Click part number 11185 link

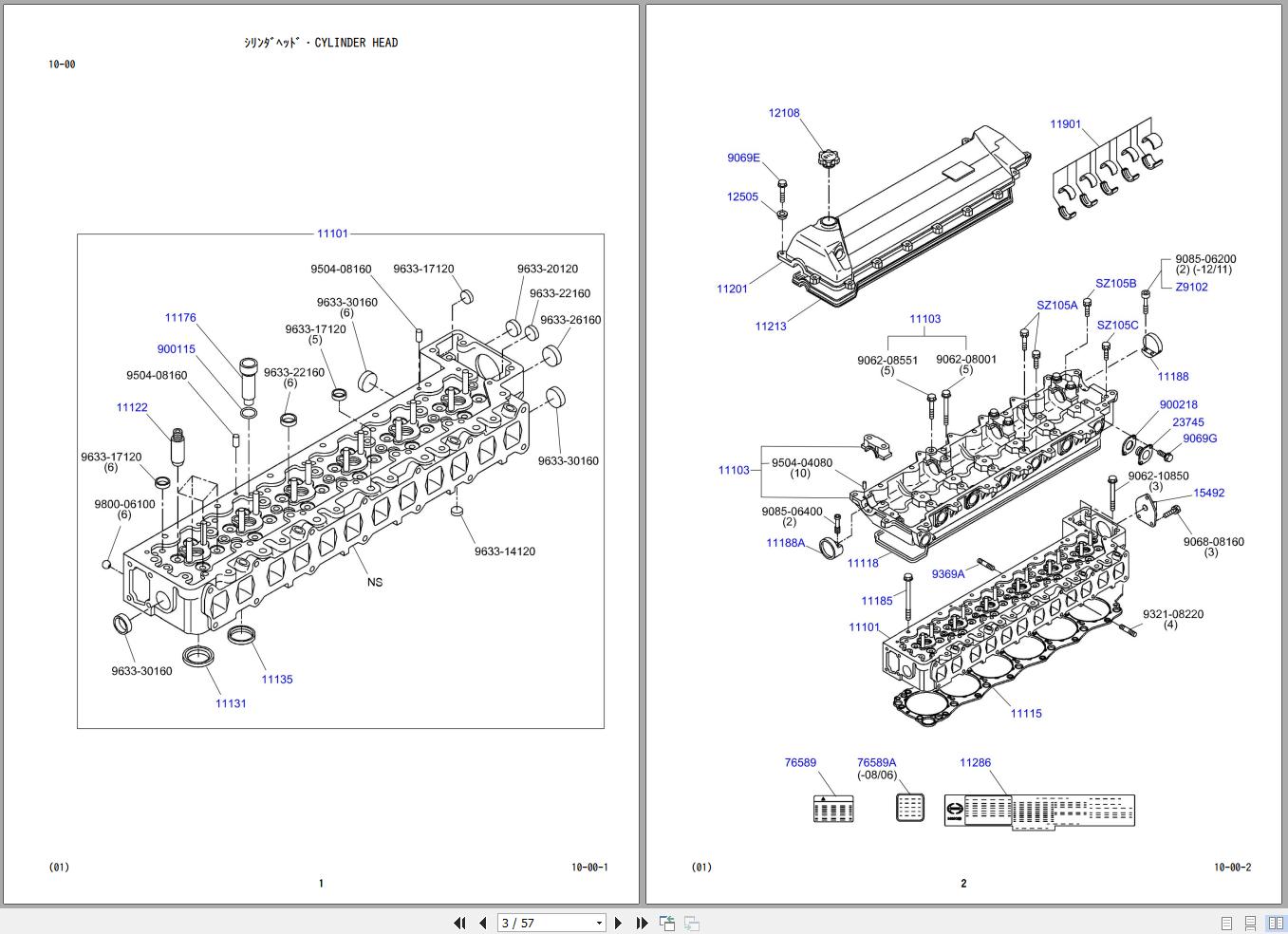point(877,601)
